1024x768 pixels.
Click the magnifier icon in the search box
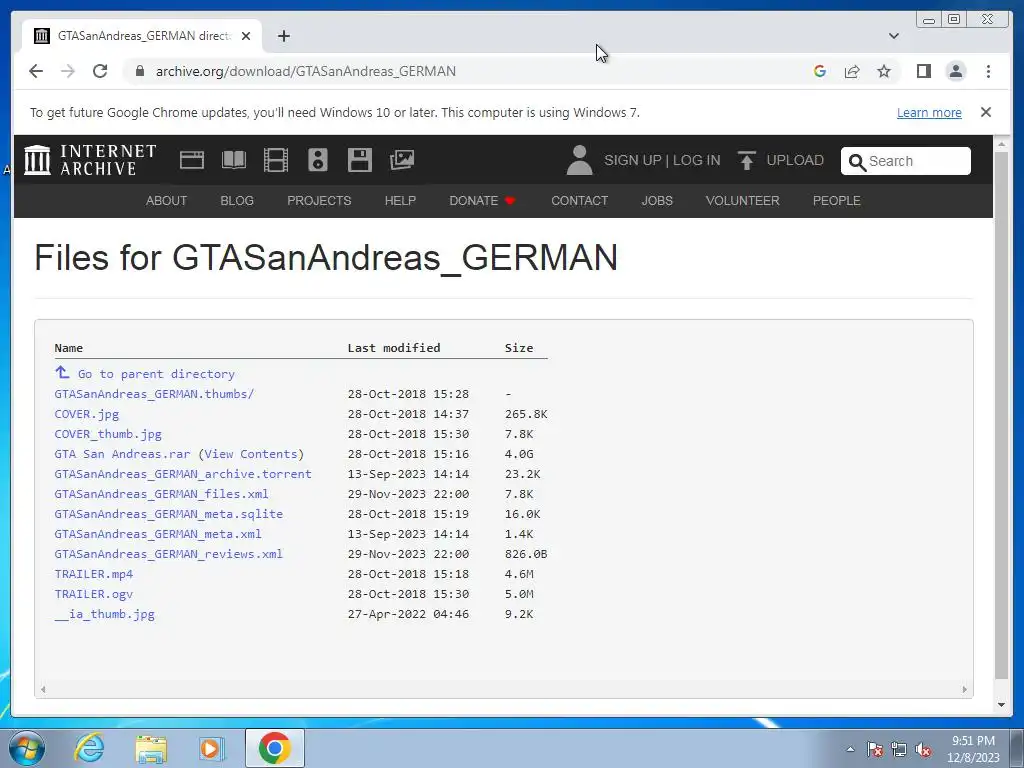tap(857, 161)
